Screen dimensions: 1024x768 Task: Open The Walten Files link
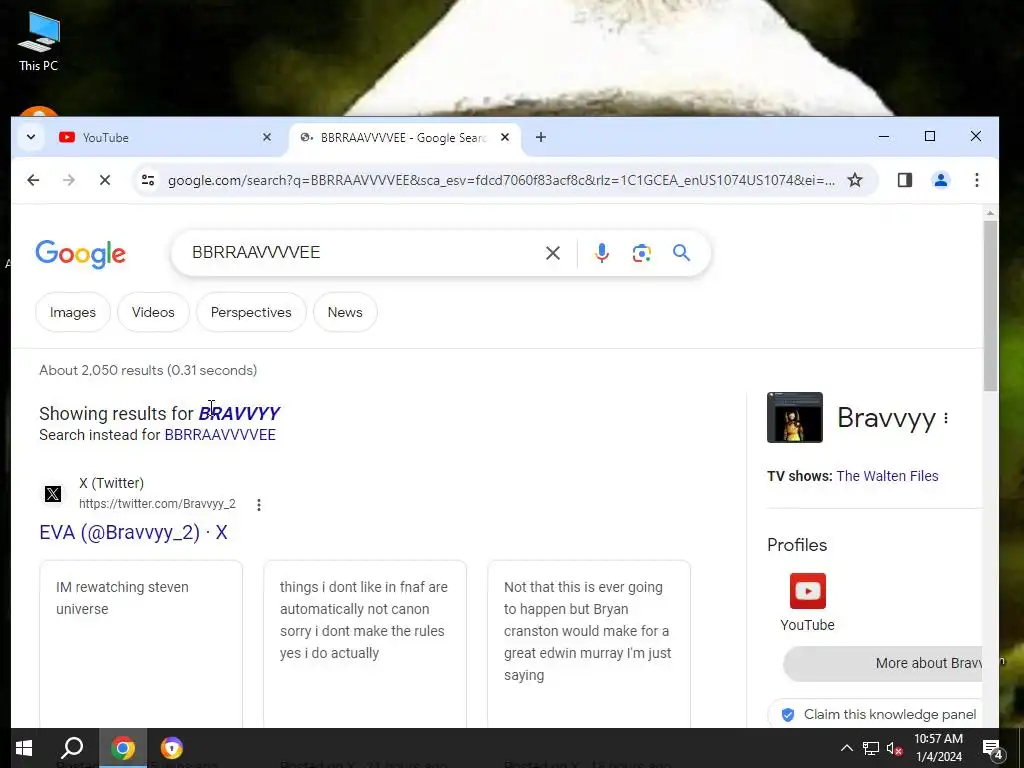coord(887,476)
